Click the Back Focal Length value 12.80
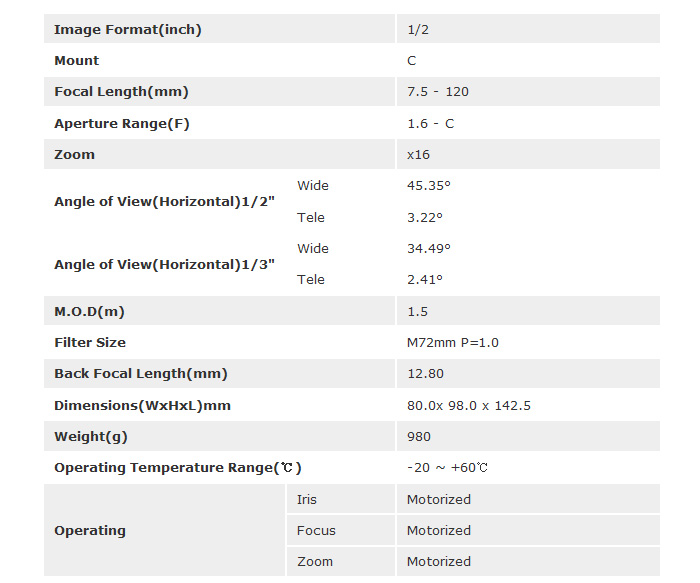This screenshot has width=700, height=583. coord(425,373)
